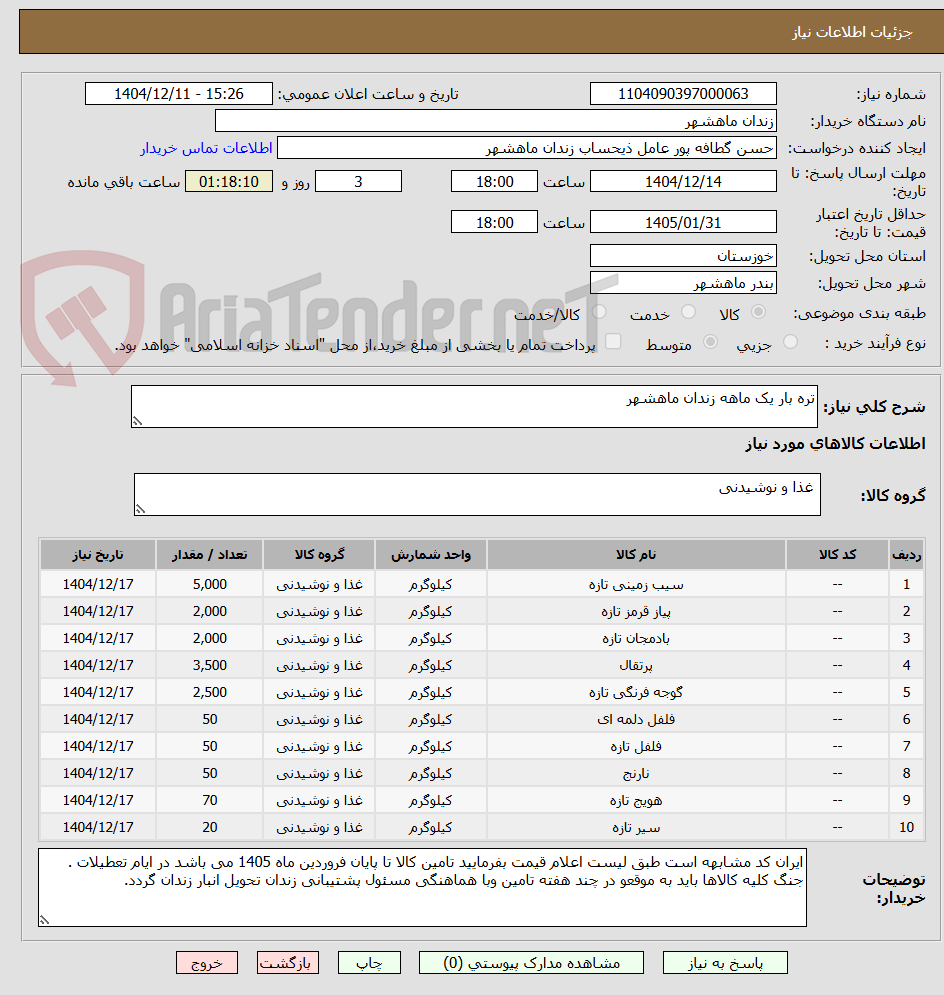The width and height of the screenshot is (944, 995).
Task: Click the پاسخ به نیاز button
Action: (x=725, y=963)
